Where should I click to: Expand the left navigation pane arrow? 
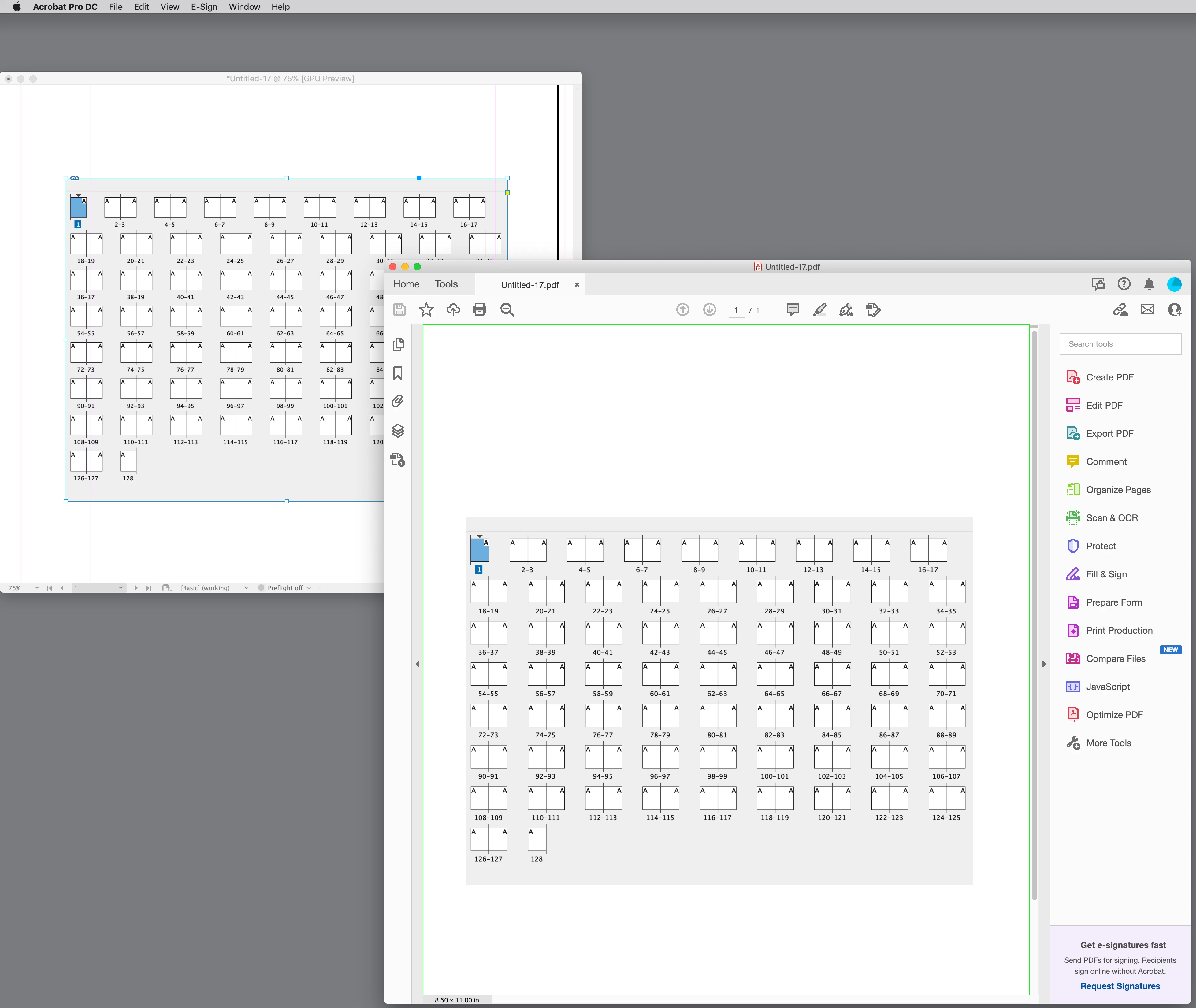click(417, 664)
